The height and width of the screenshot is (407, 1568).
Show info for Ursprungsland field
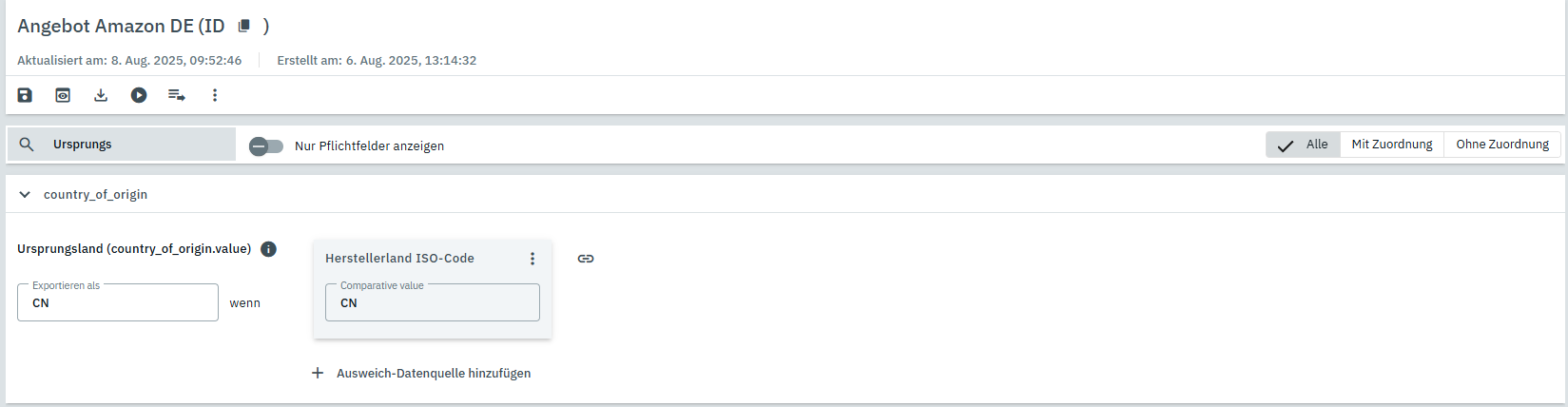pyautogui.click(x=269, y=249)
